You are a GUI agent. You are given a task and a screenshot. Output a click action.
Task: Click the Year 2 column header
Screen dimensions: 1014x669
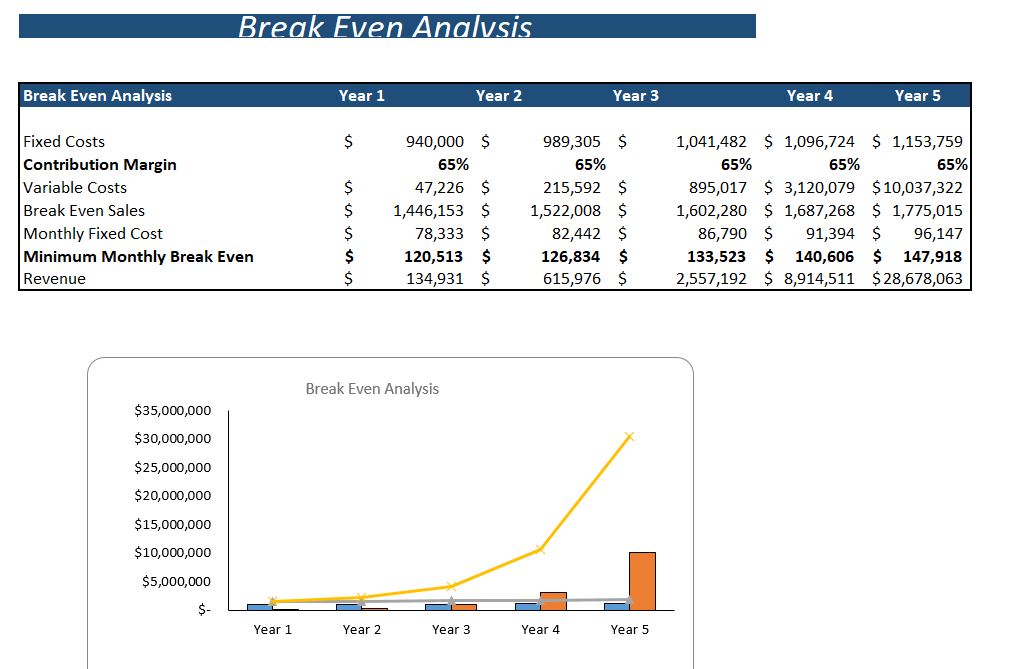[499, 95]
